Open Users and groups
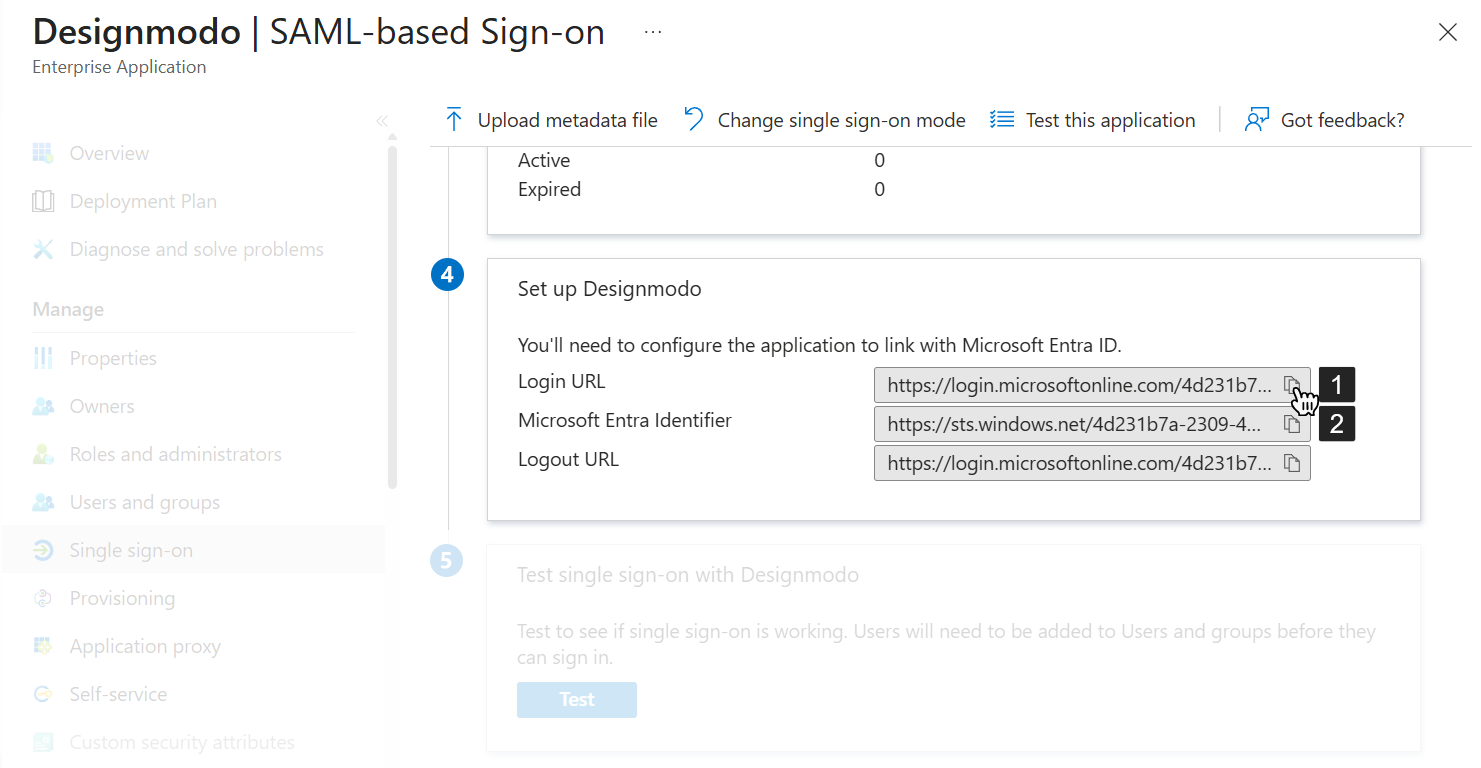This screenshot has width=1481, height=768. [145, 502]
